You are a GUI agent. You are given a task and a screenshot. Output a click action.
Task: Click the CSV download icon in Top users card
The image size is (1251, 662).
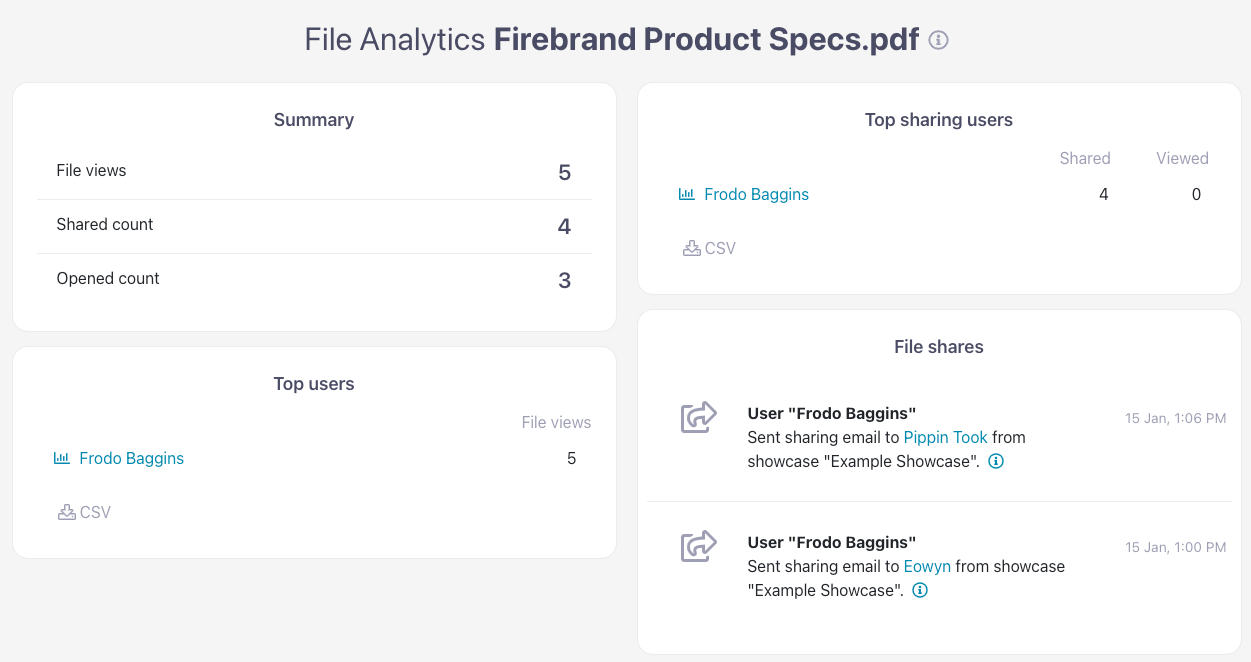pos(65,512)
